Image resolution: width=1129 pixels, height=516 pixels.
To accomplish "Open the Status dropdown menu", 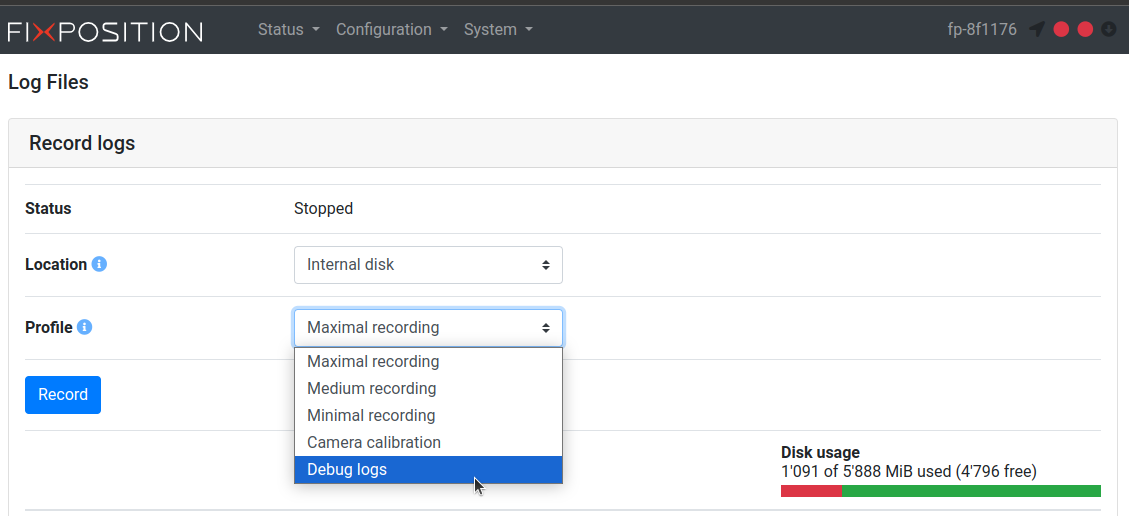I will [x=288, y=30].
